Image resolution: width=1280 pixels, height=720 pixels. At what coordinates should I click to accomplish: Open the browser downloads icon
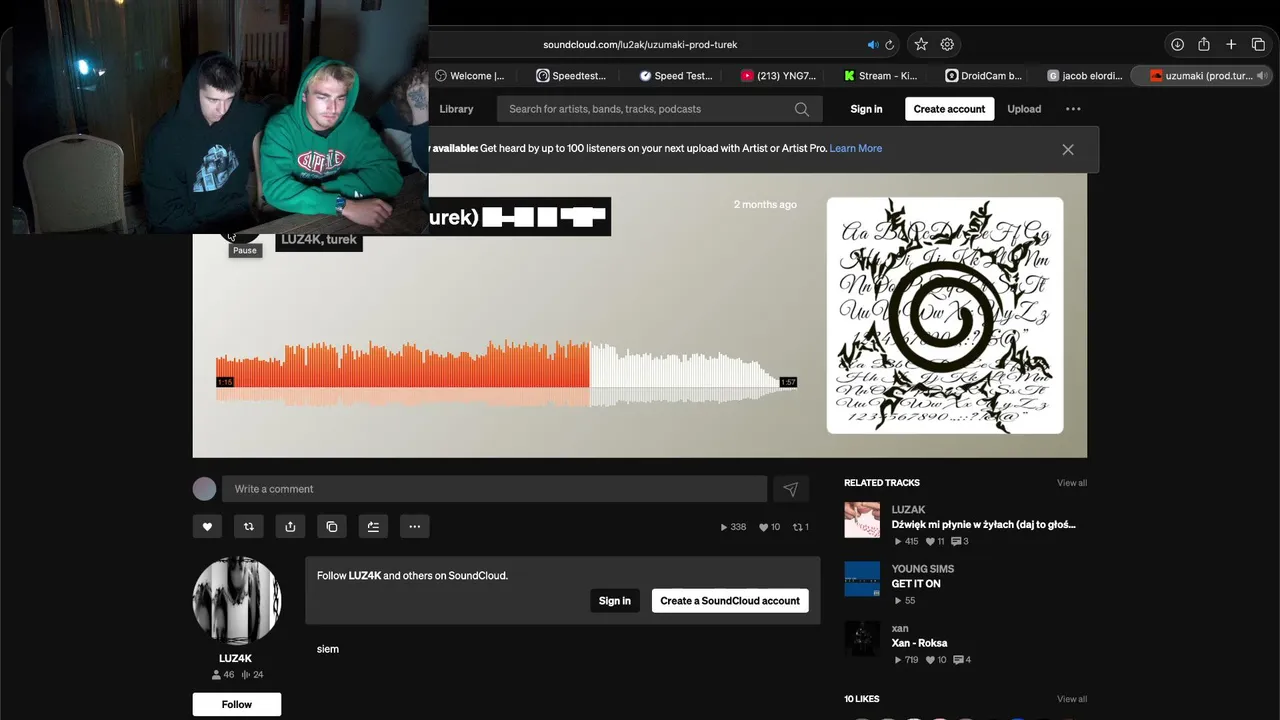(x=1177, y=44)
